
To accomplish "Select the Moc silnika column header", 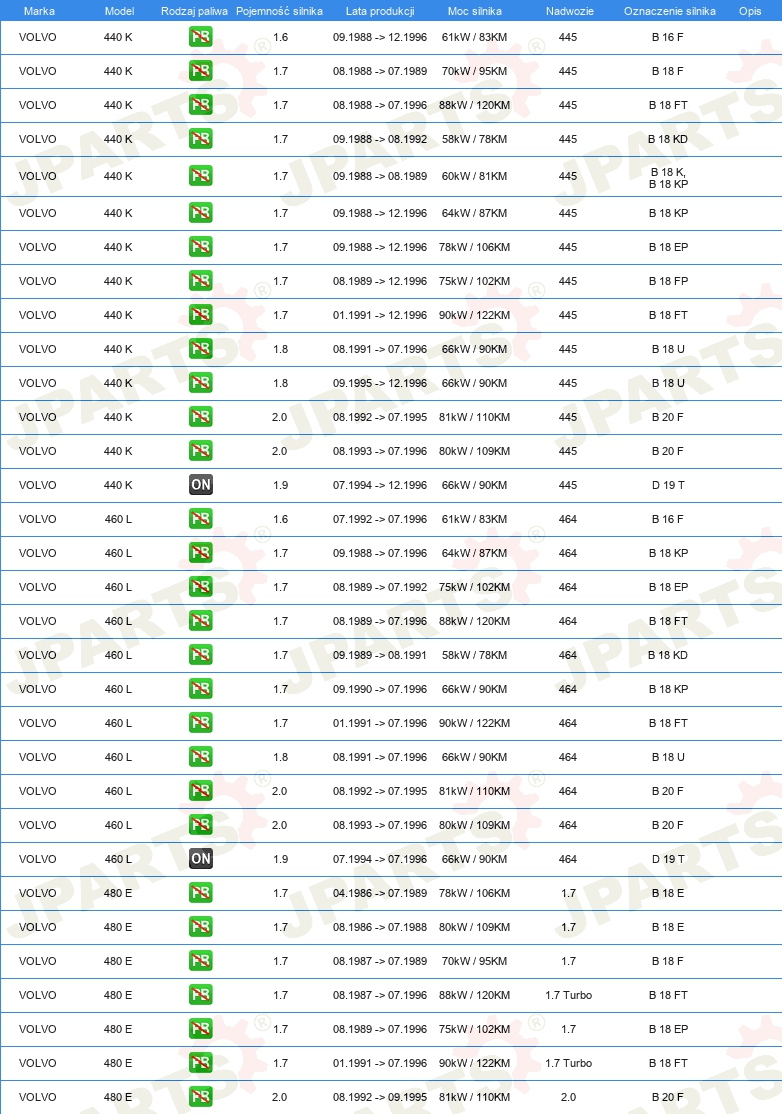I will pos(474,11).
